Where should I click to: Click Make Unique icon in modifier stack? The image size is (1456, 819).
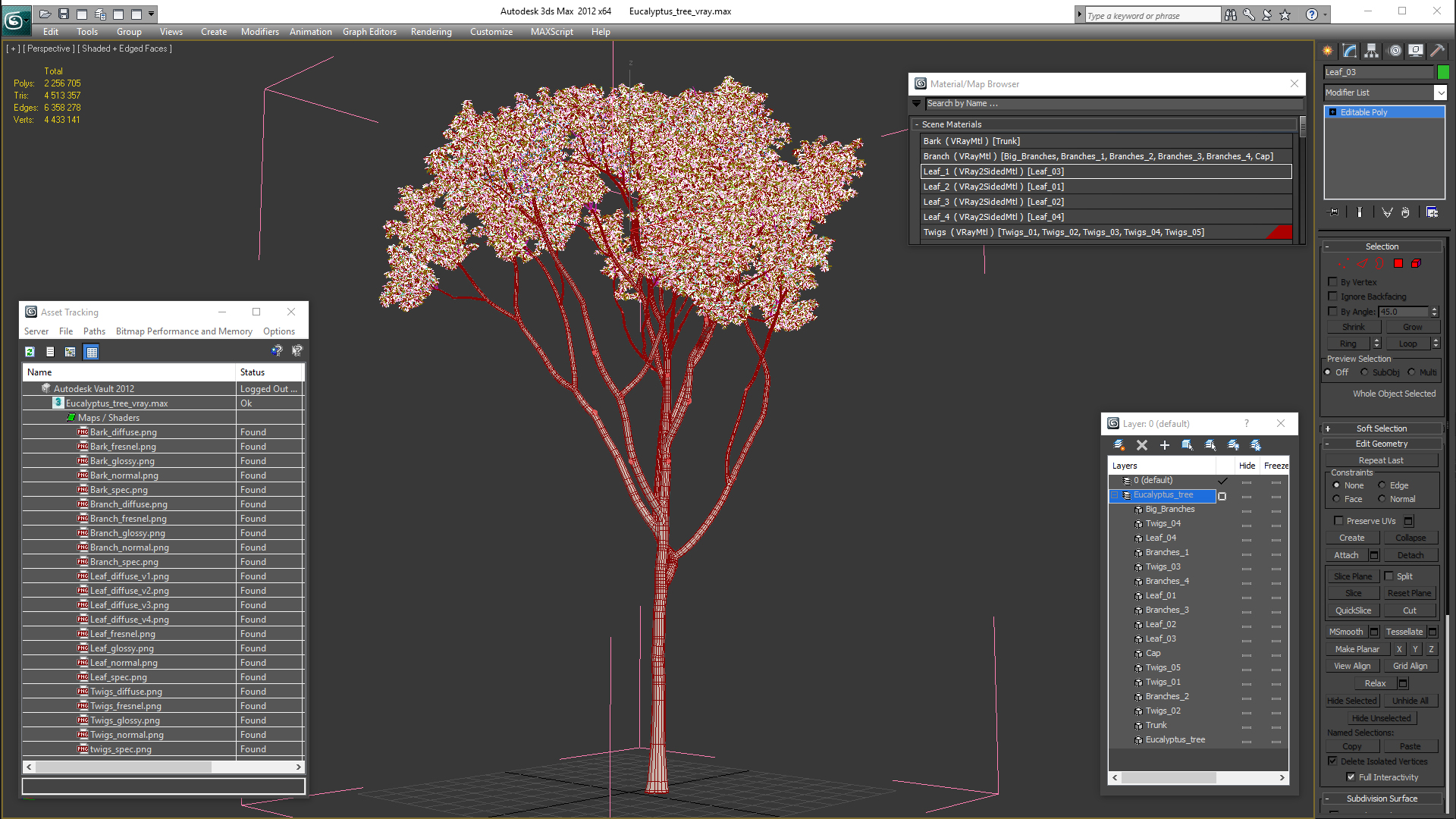point(1387,212)
